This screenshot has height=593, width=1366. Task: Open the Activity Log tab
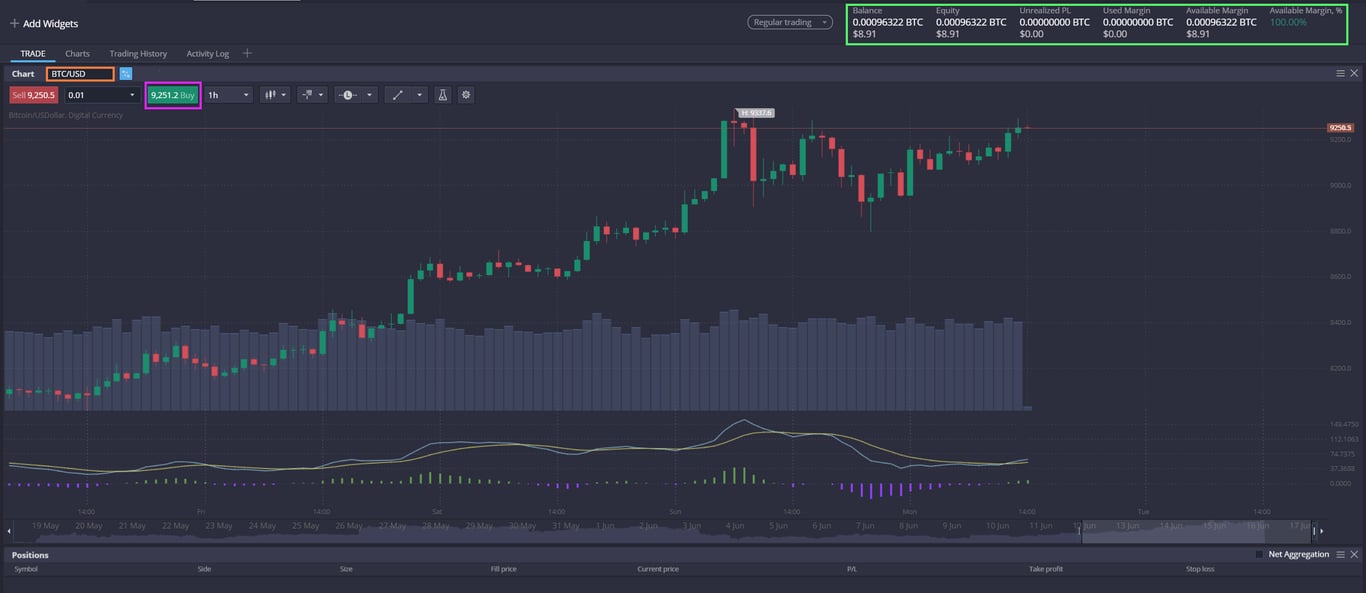[207, 53]
